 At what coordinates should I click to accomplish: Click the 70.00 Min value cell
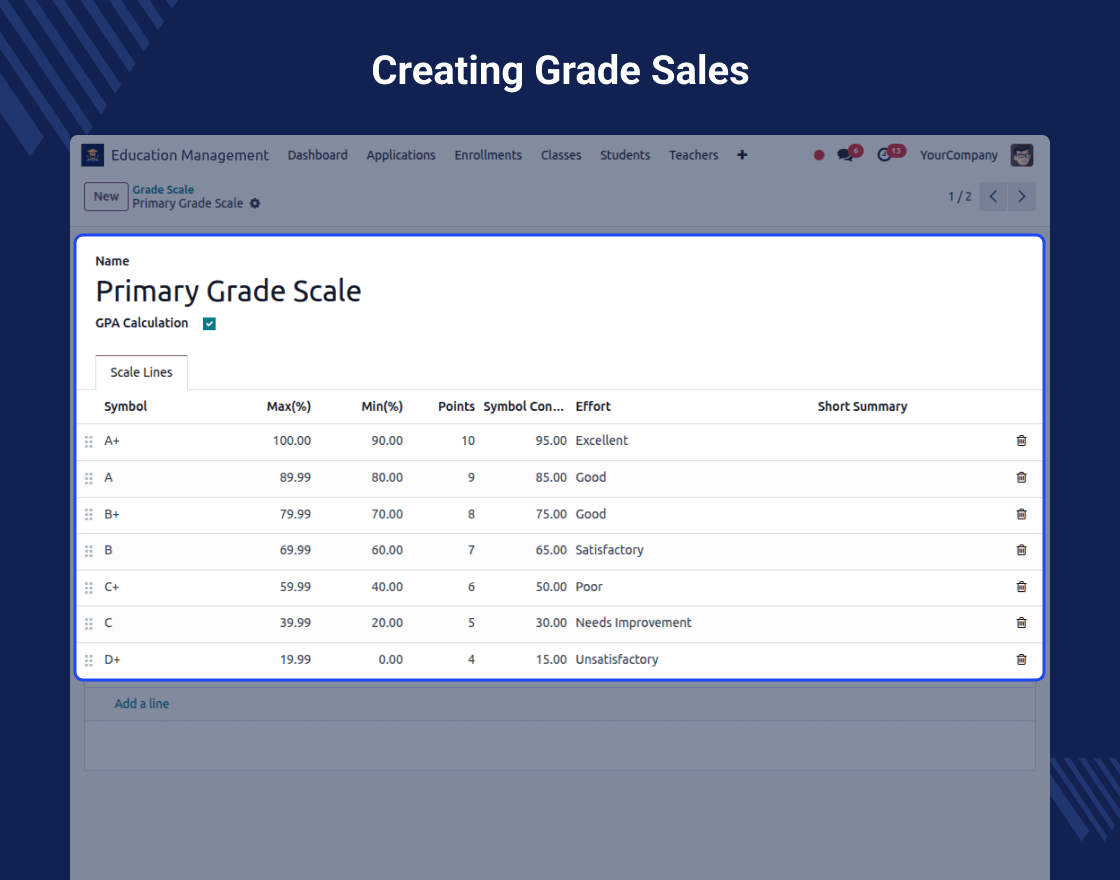coord(387,514)
